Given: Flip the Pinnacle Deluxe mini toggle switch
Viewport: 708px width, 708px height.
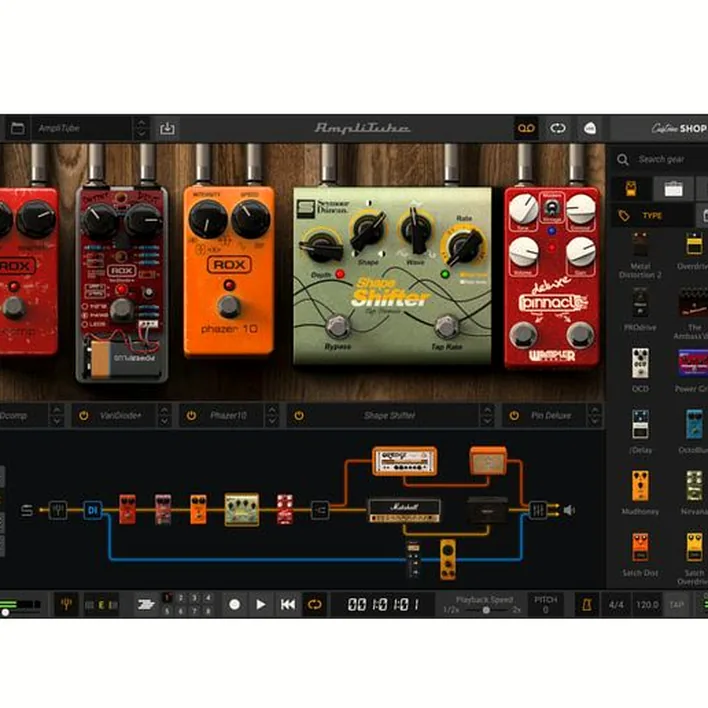Looking at the screenshot, I should pos(551,209).
